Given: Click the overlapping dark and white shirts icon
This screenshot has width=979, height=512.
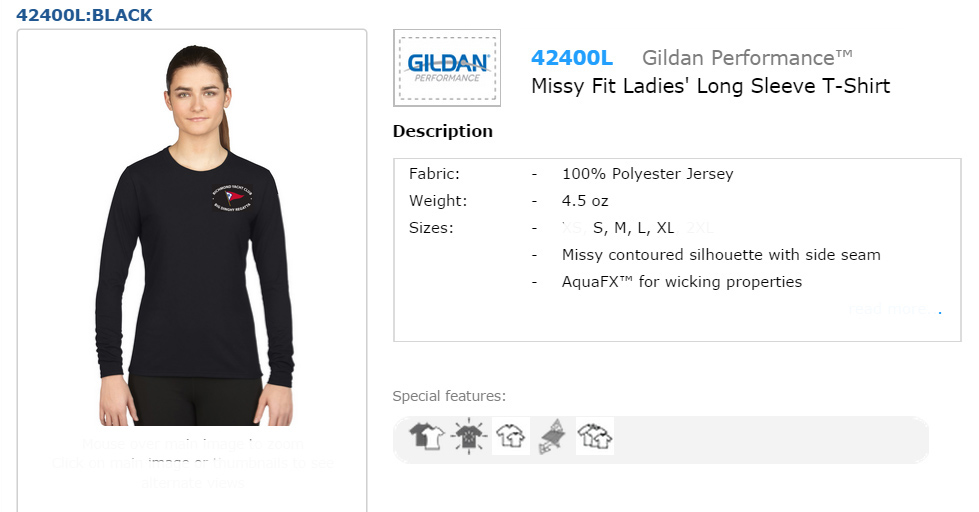Looking at the screenshot, I should coord(427,436).
